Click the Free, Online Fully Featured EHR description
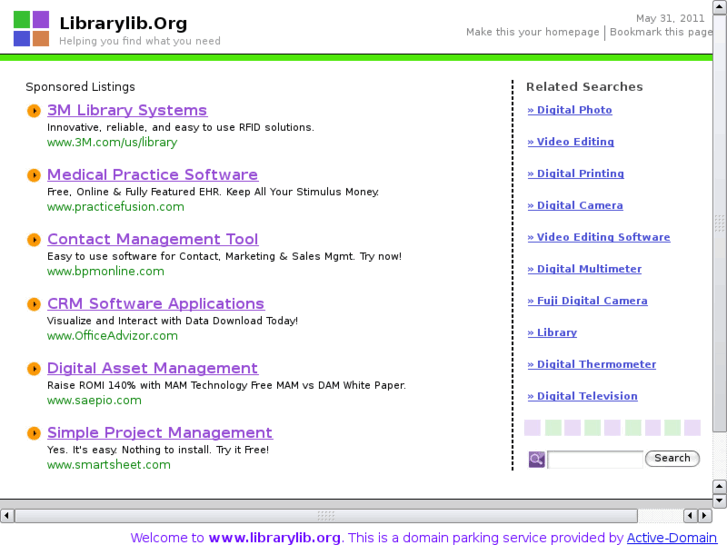Screen dimensions: 727x545 click(x=213, y=192)
